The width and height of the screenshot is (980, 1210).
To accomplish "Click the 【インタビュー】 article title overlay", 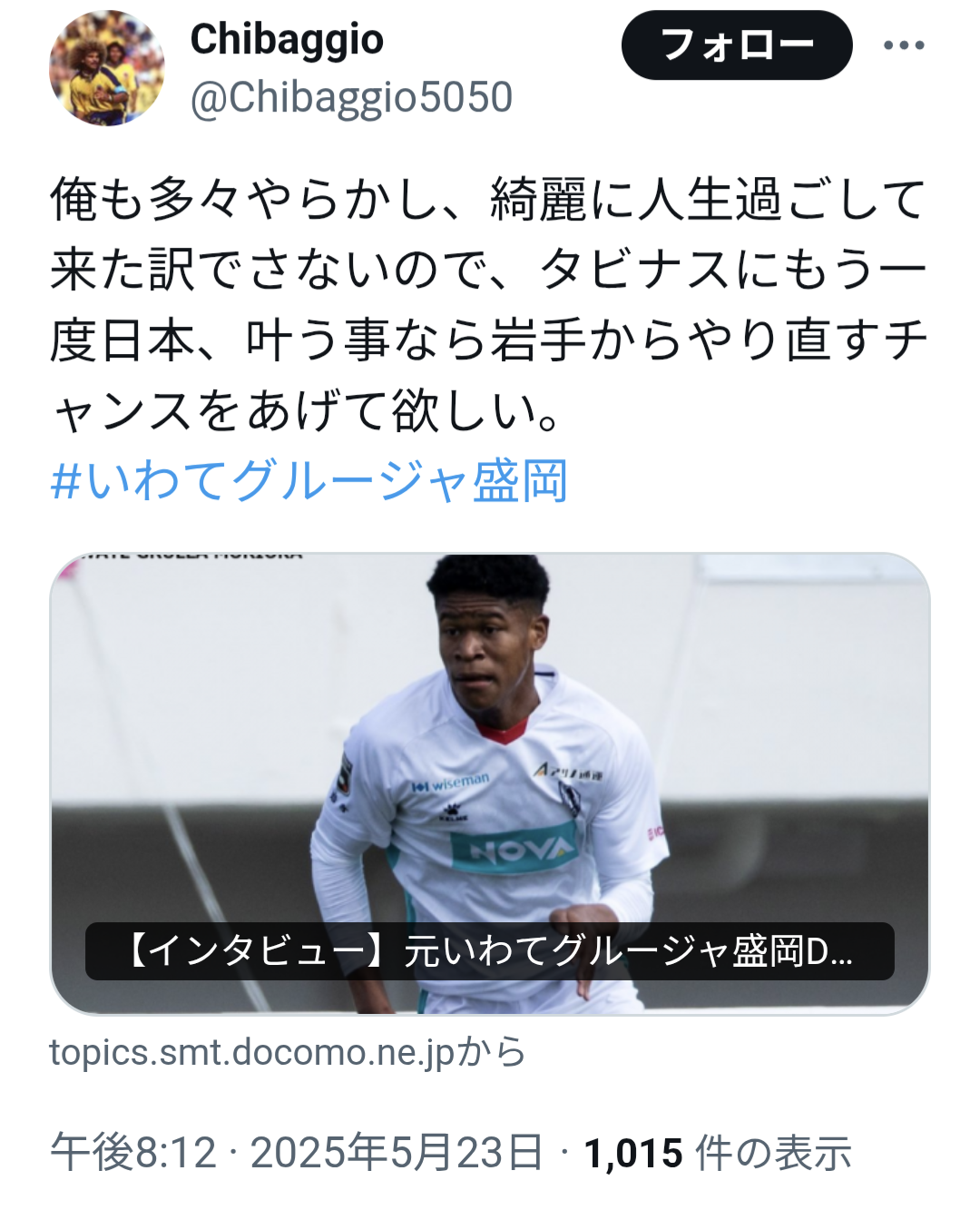I will (490, 951).
